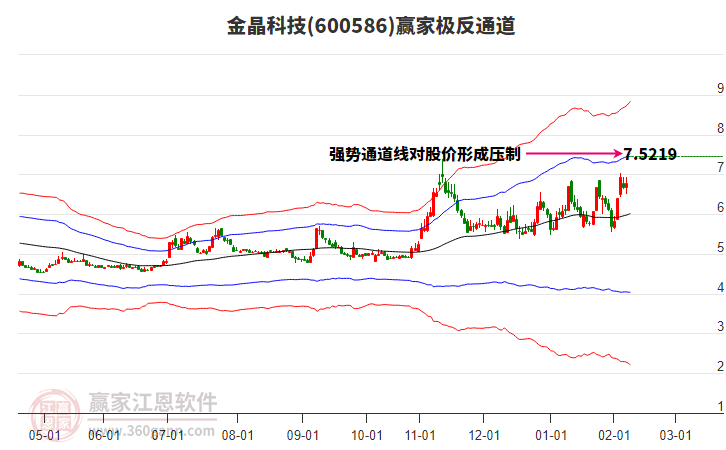
Task: Click price axis label 8
Action: tap(720, 128)
